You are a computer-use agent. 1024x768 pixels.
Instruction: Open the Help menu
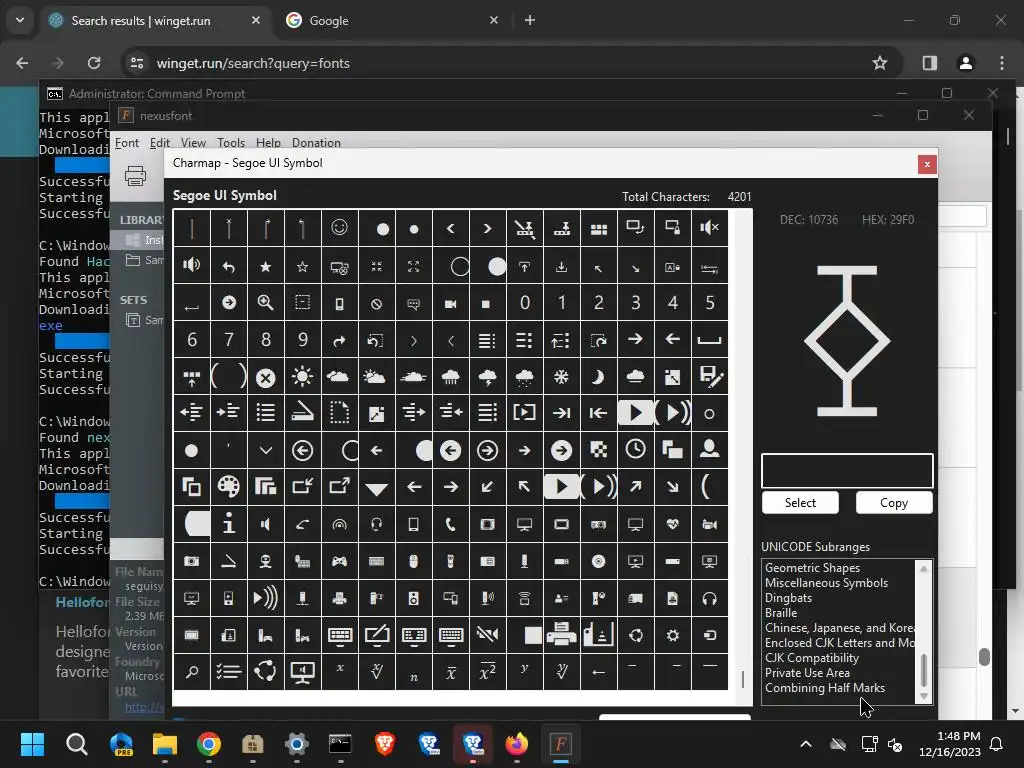(x=268, y=142)
